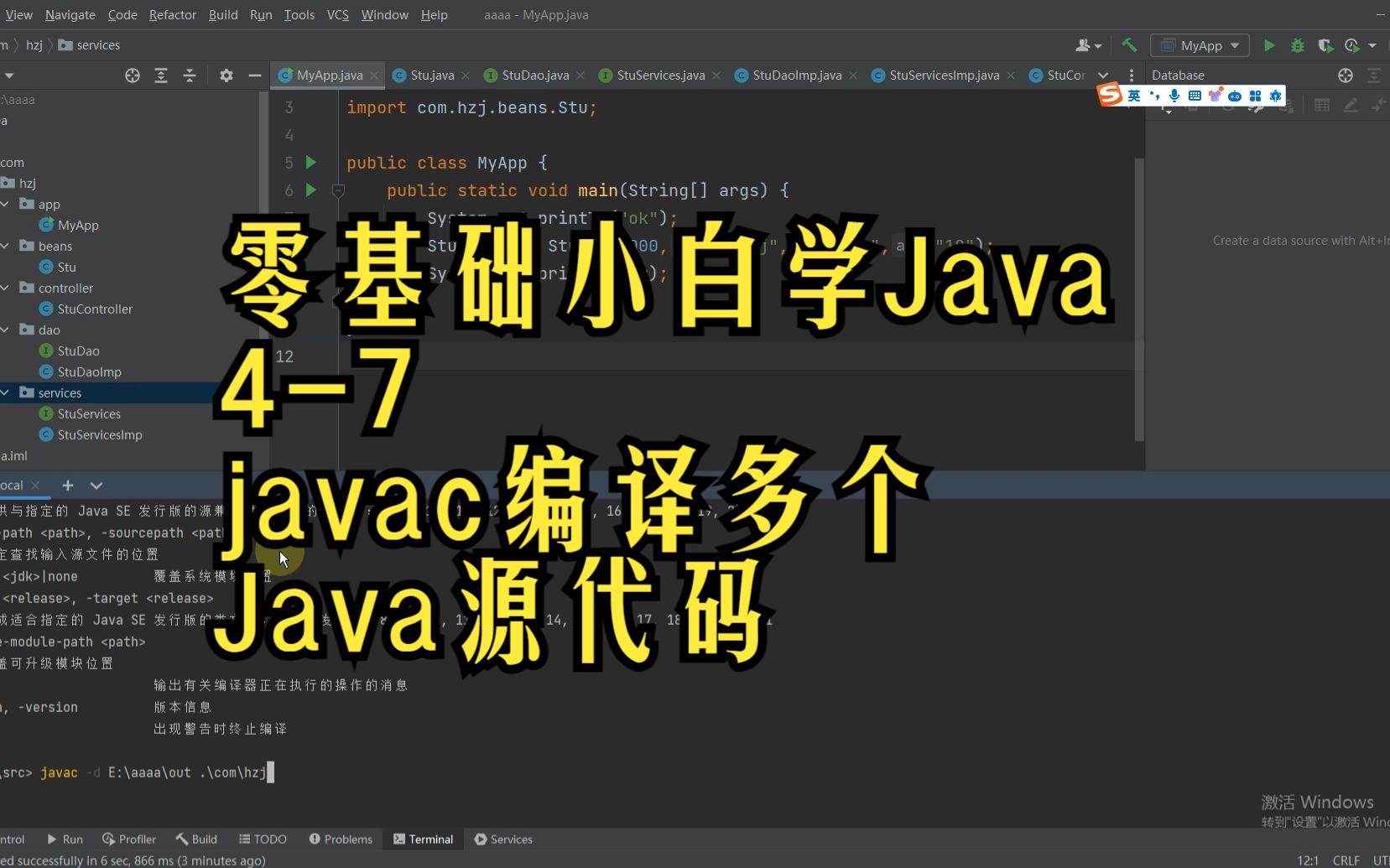Open the hidden editor tabs chevron
The image size is (1390, 868).
tap(1104, 75)
